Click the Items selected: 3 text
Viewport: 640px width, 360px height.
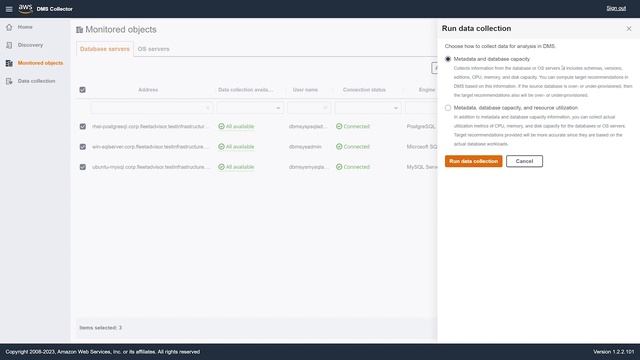pyautogui.click(x=100, y=328)
